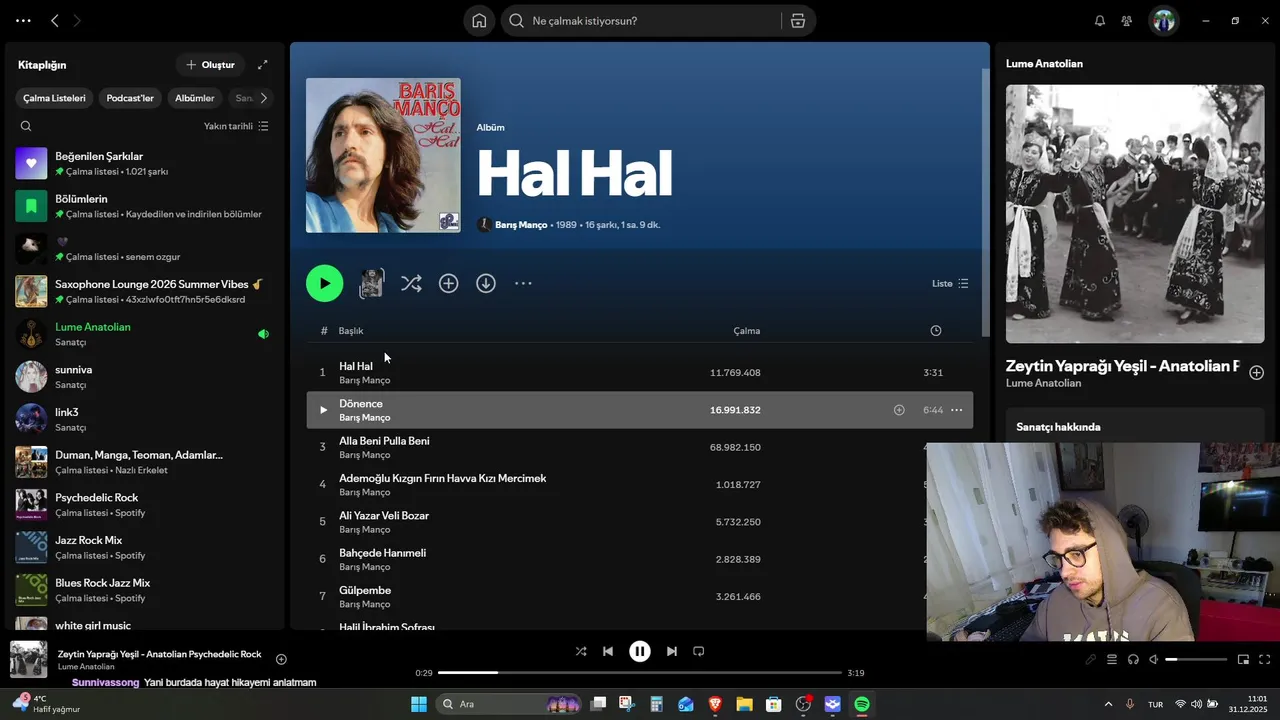1280x720 pixels.
Task: Select 'Ademoğlu Kızgın Fırın Havva Kızı Mercimek'
Action: click(640, 484)
